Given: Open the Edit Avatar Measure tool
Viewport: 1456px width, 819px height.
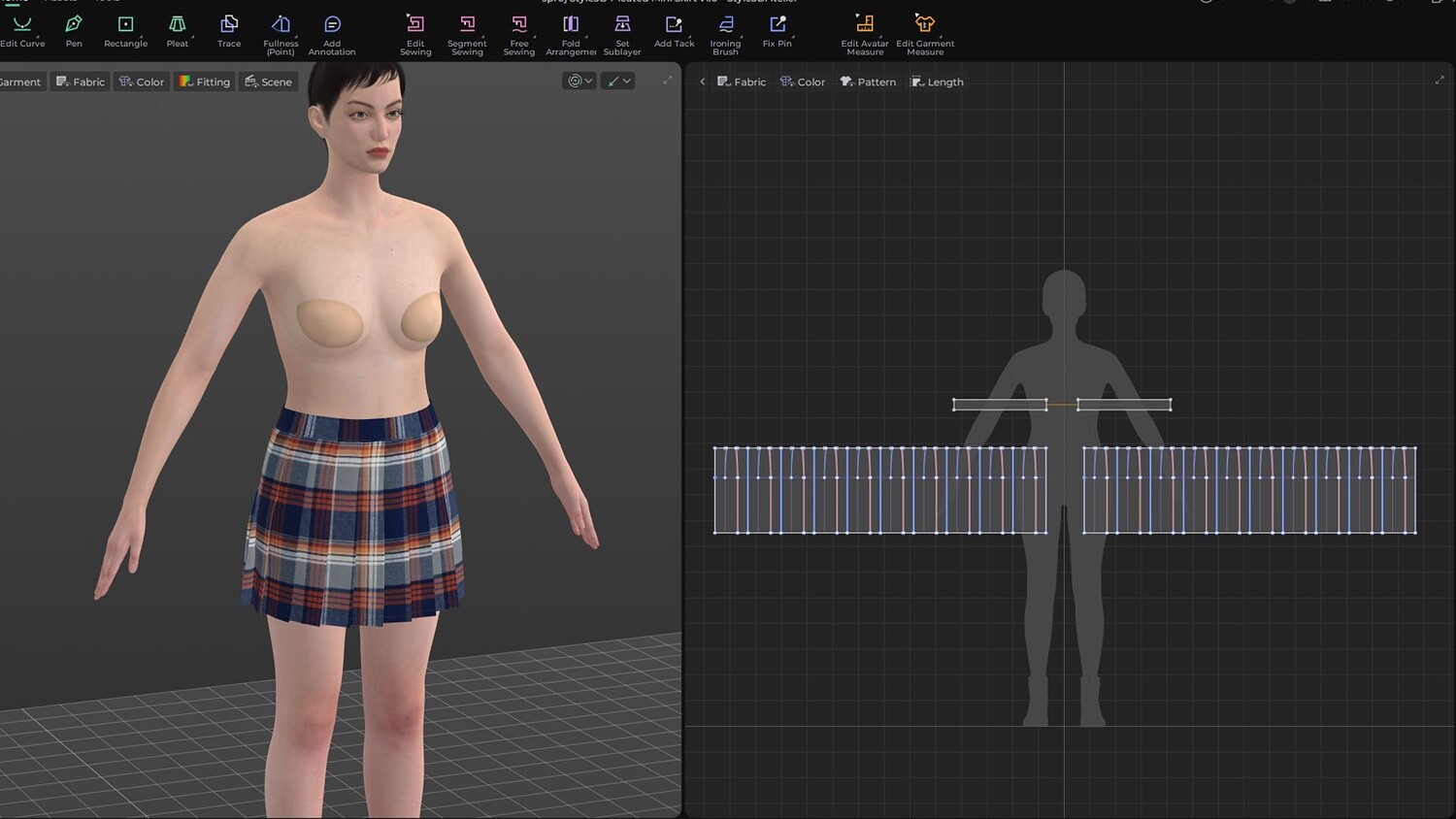Looking at the screenshot, I should [865, 35].
